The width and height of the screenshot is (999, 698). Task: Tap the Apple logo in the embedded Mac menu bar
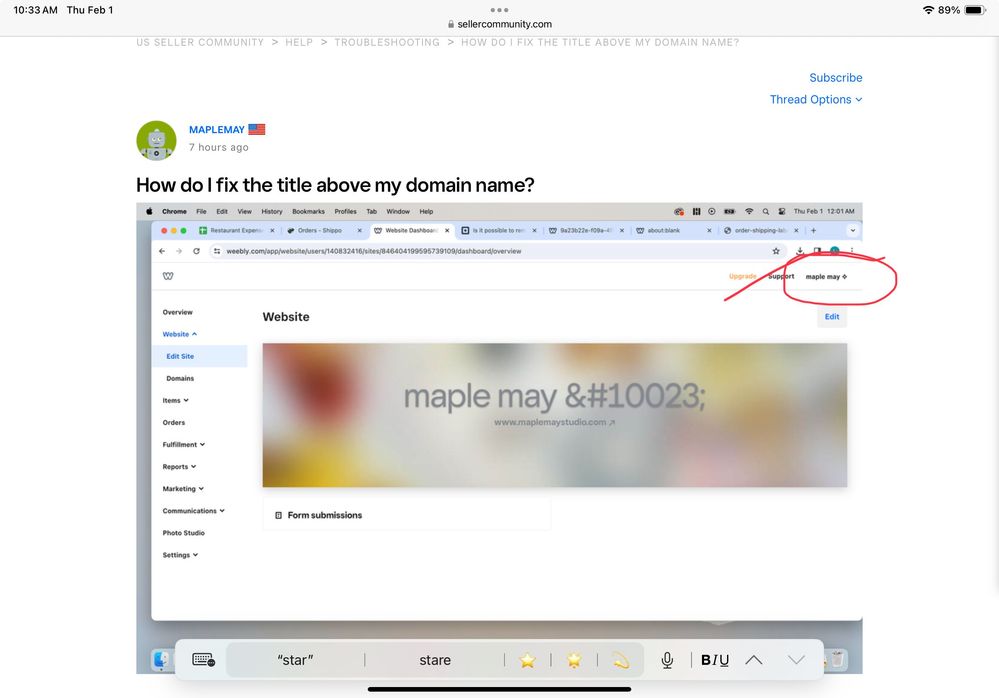coord(149,211)
